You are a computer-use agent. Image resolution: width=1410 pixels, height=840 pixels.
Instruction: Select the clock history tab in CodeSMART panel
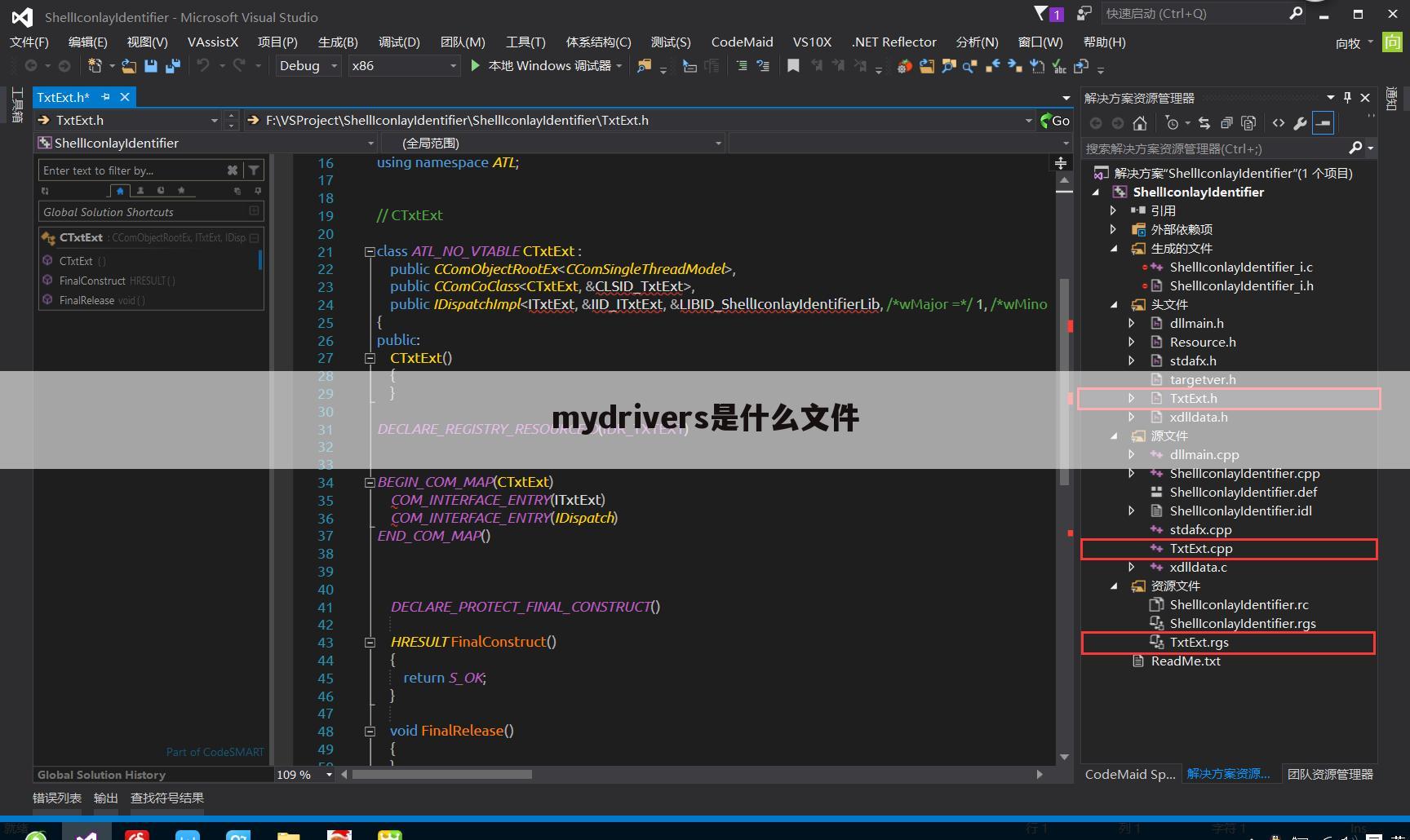(161, 191)
